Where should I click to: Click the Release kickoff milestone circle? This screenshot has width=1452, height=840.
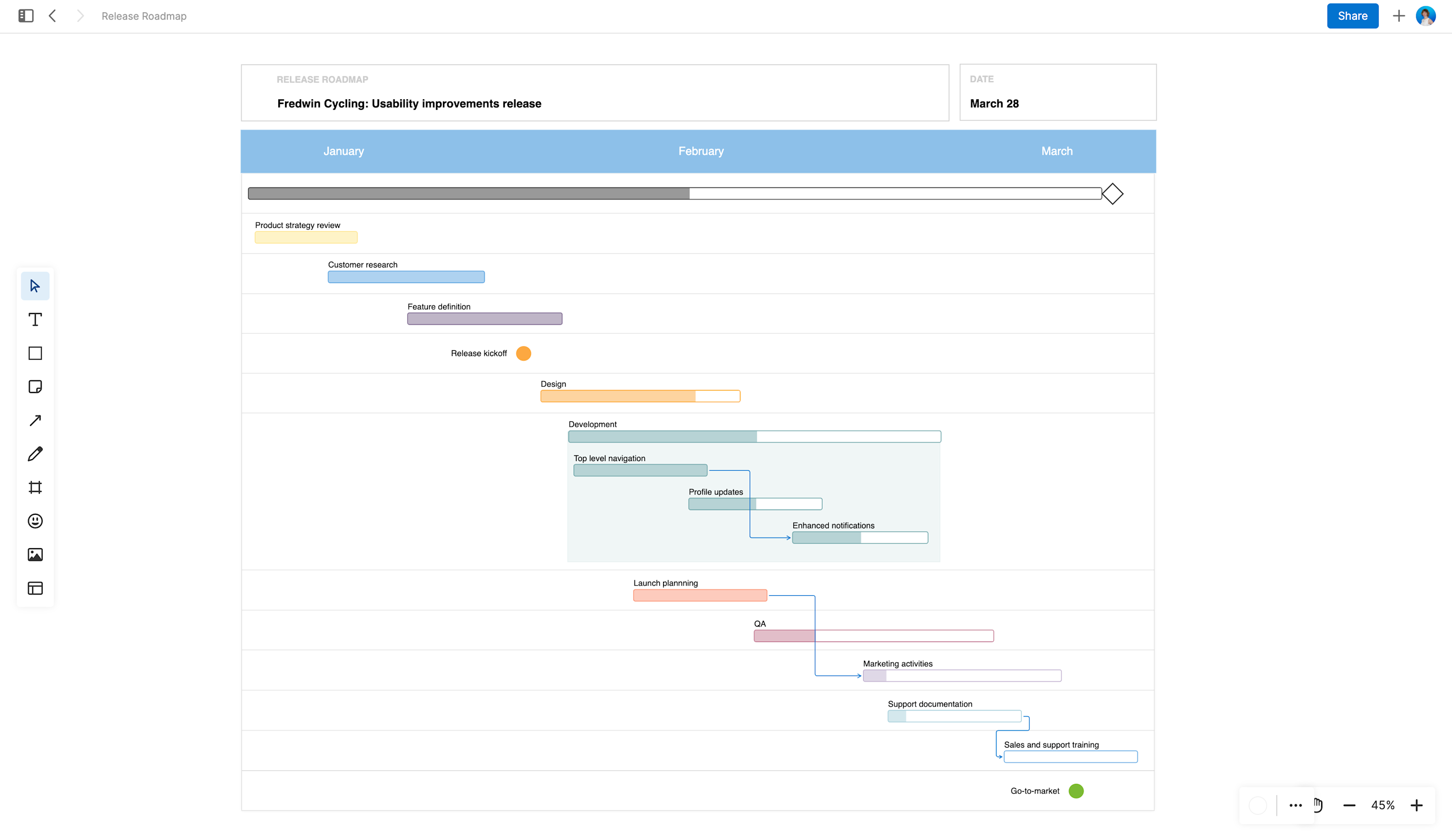coord(523,353)
